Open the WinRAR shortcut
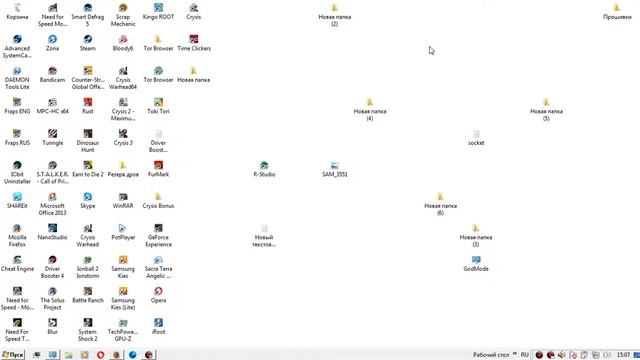Screen dimensions: 640x360 pos(123,200)
